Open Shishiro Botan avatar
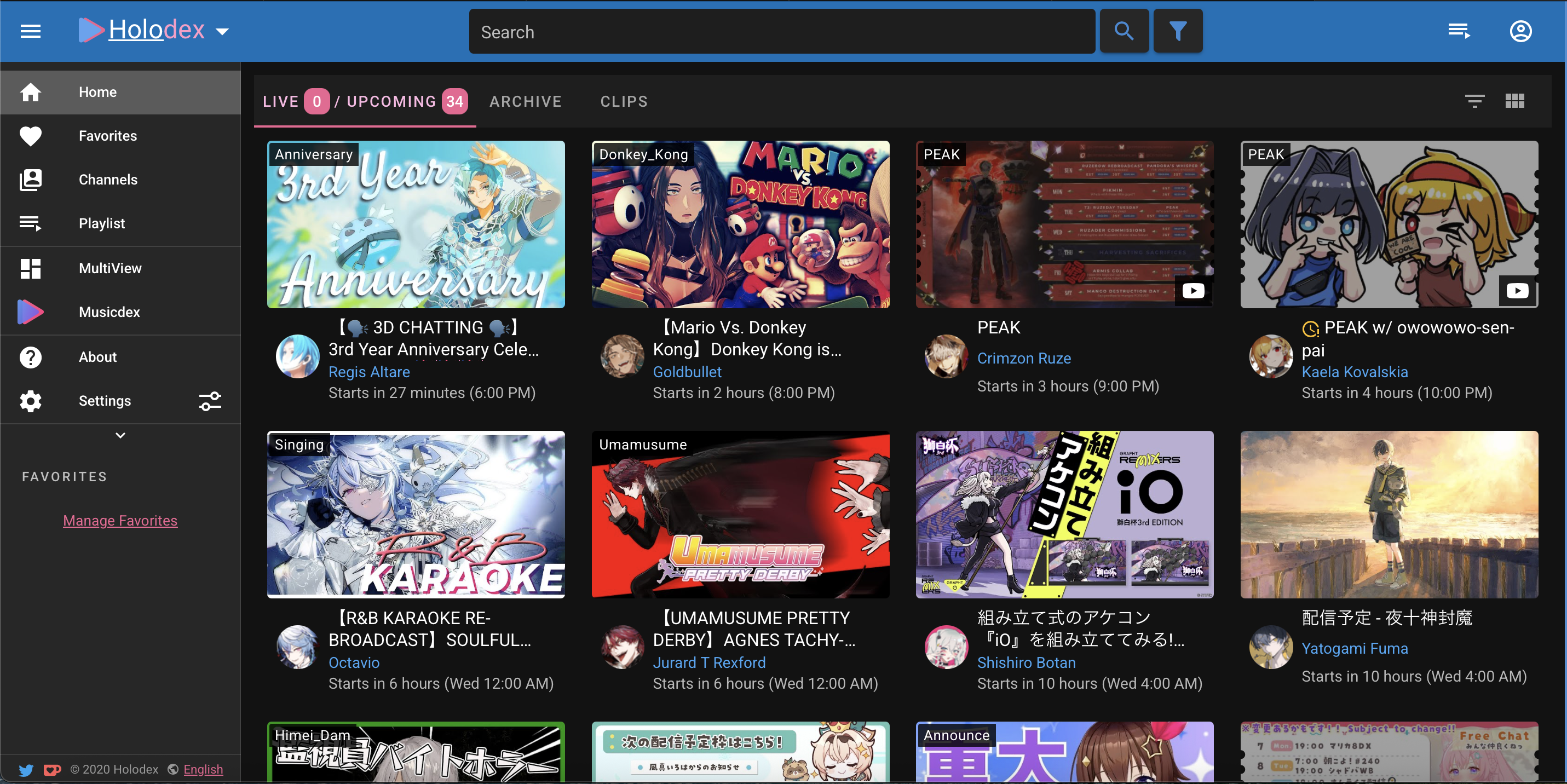1567x784 pixels. [947, 647]
